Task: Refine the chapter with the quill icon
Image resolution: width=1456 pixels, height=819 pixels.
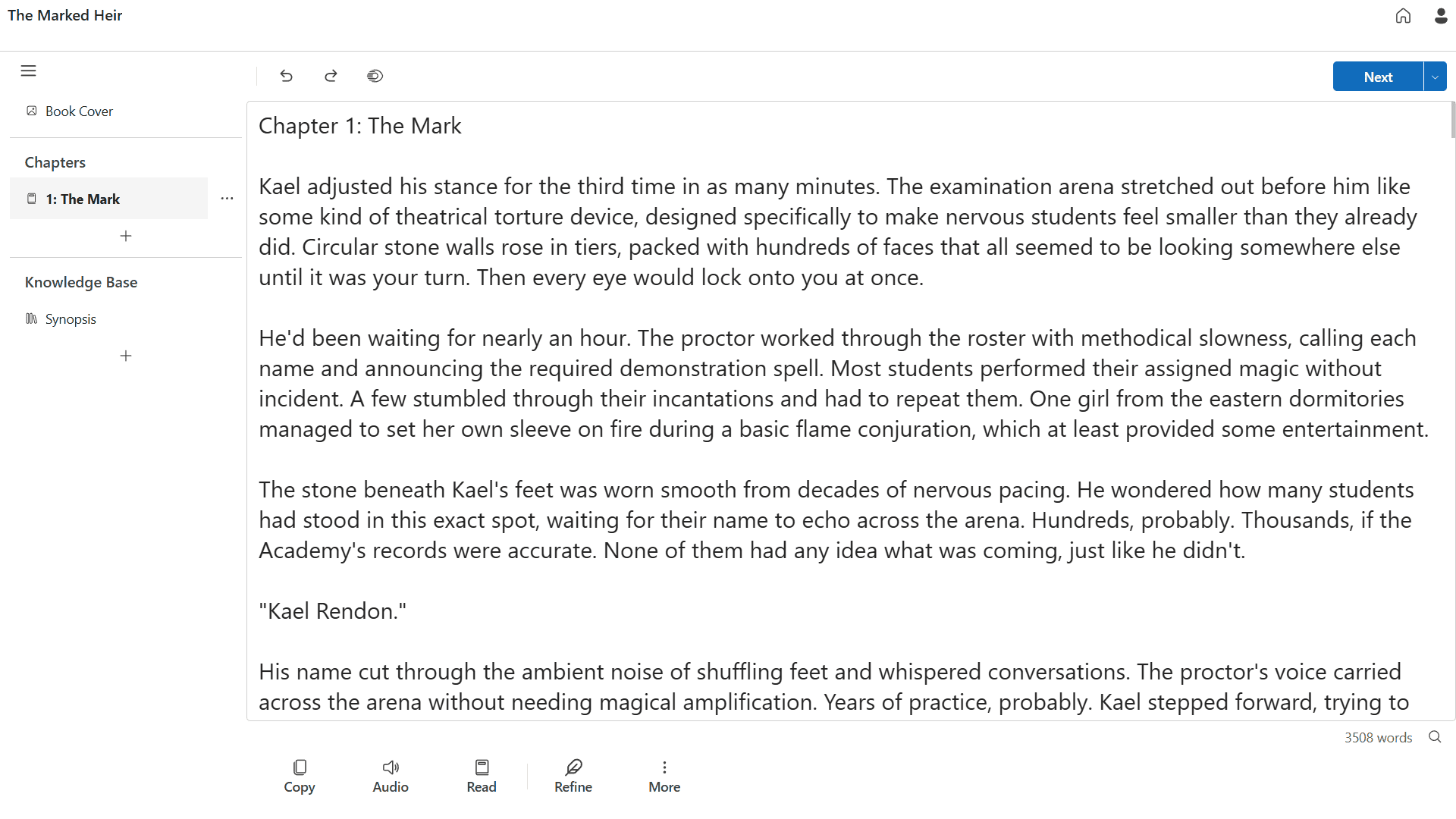Action: (x=573, y=777)
